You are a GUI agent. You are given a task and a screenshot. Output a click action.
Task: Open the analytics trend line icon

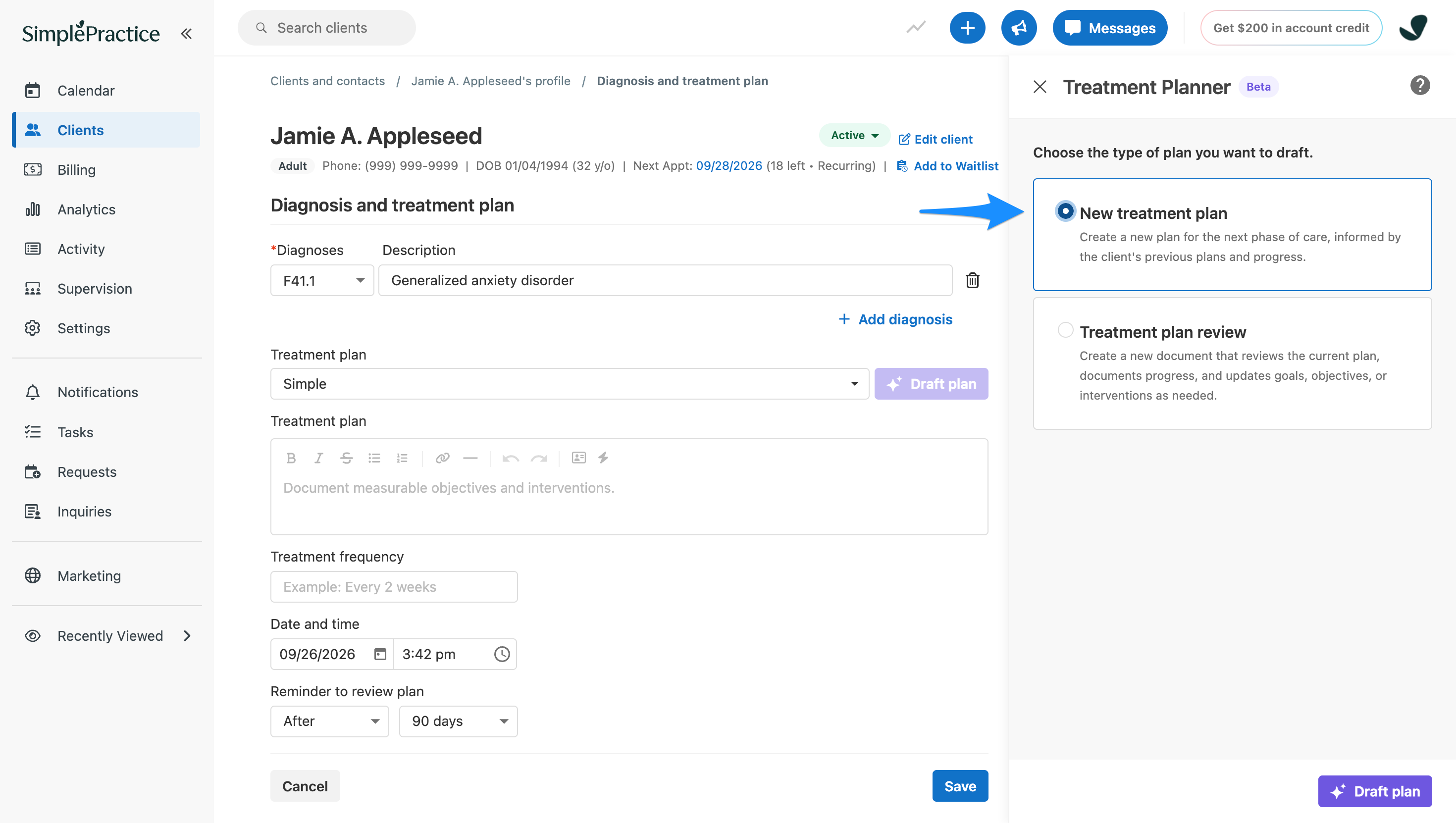[x=916, y=27]
